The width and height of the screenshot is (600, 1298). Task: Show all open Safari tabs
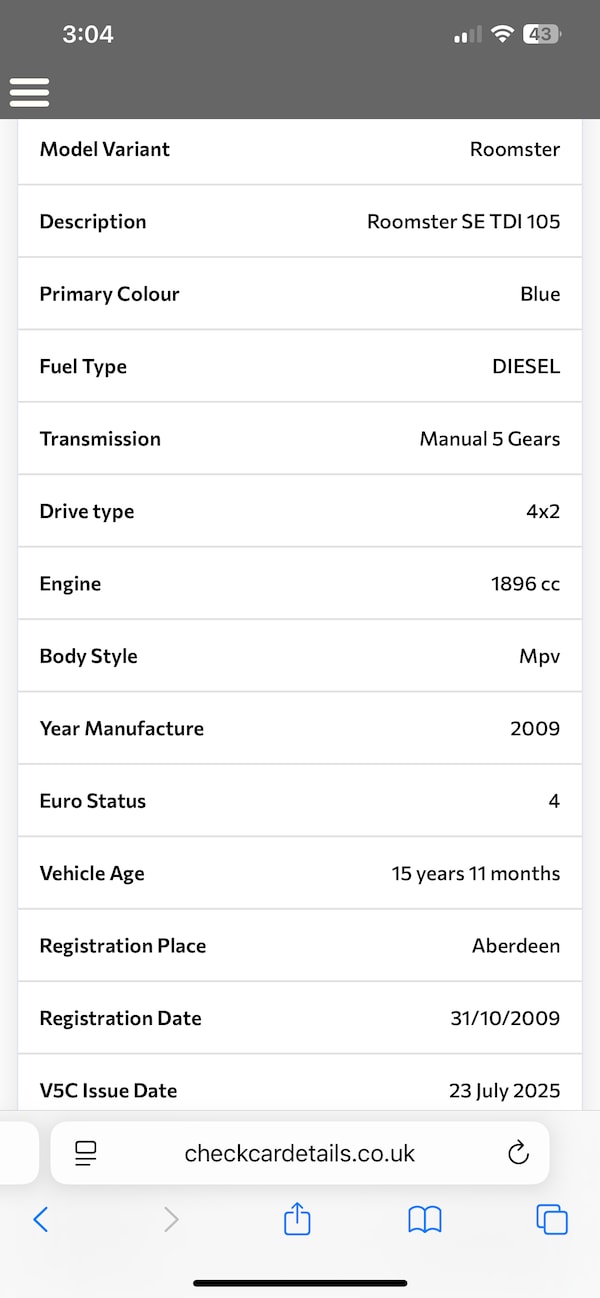click(x=552, y=1219)
